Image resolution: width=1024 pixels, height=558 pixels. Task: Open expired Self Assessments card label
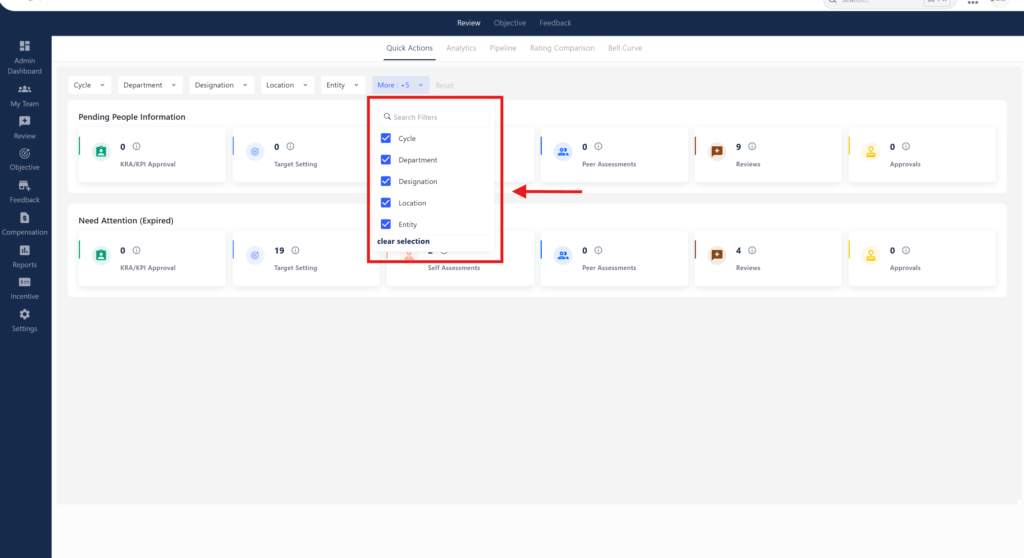click(454, 268)
